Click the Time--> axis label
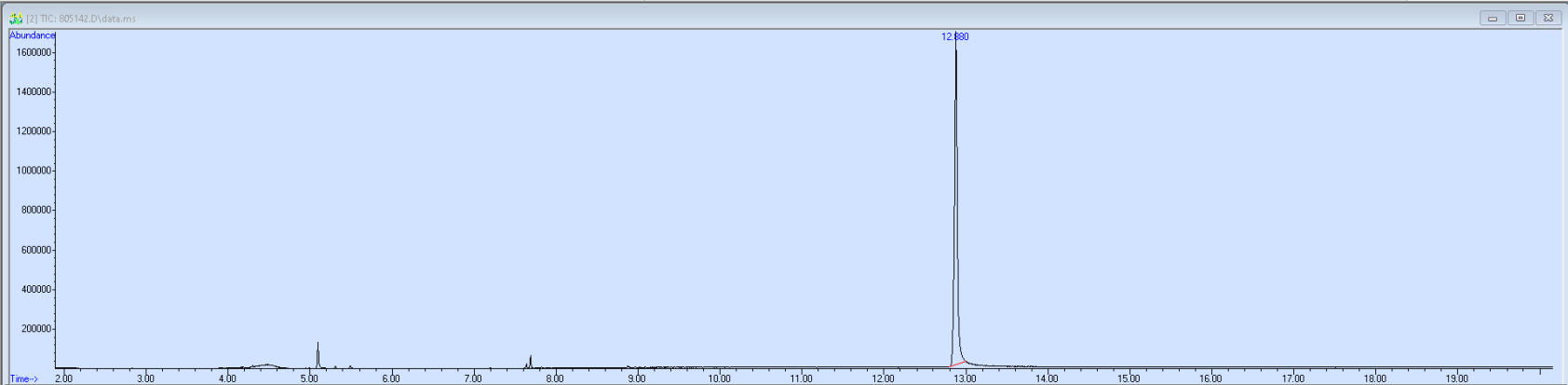 point(24,378)
